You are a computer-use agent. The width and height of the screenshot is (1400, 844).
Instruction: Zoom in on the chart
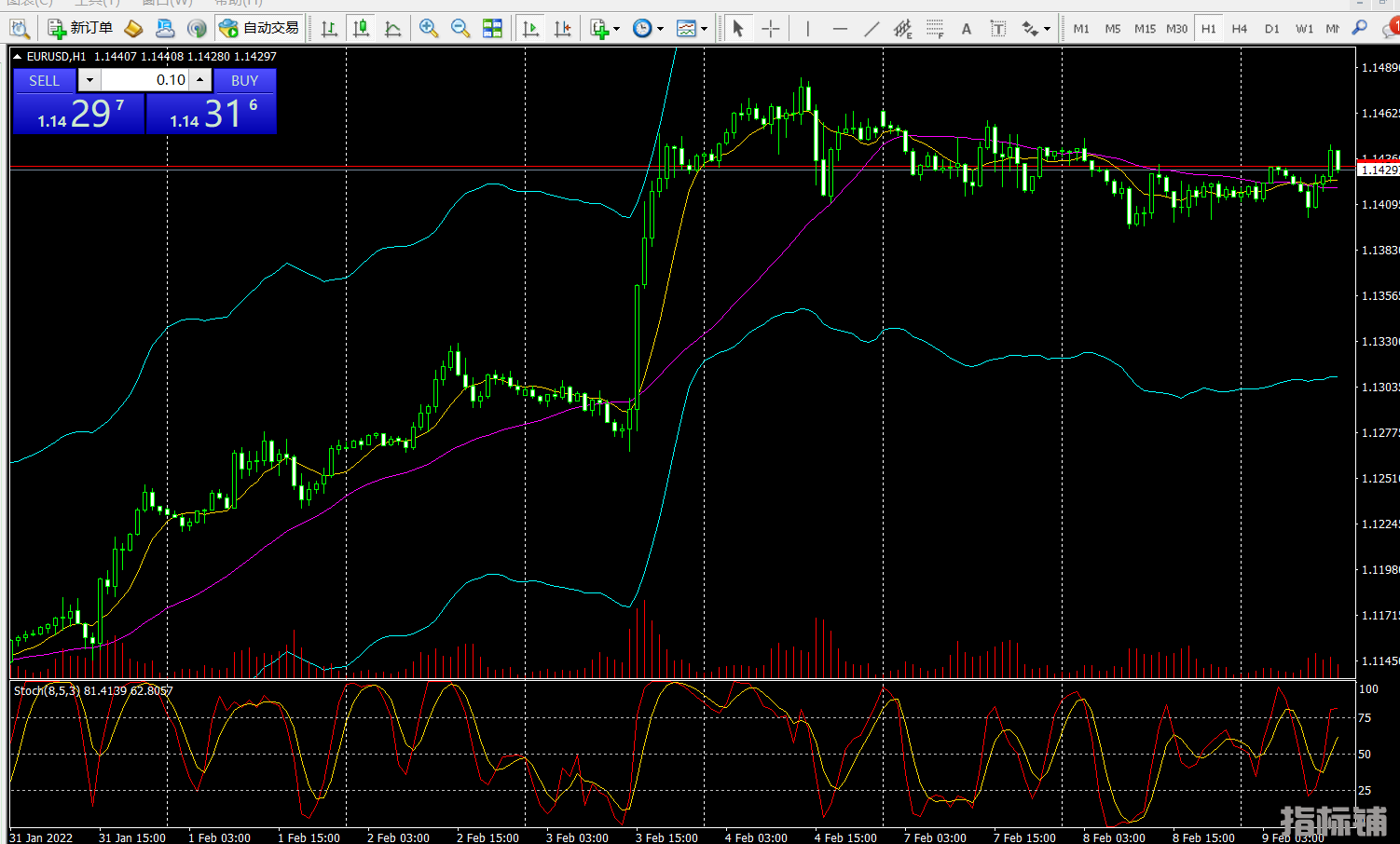pos(428,29)
